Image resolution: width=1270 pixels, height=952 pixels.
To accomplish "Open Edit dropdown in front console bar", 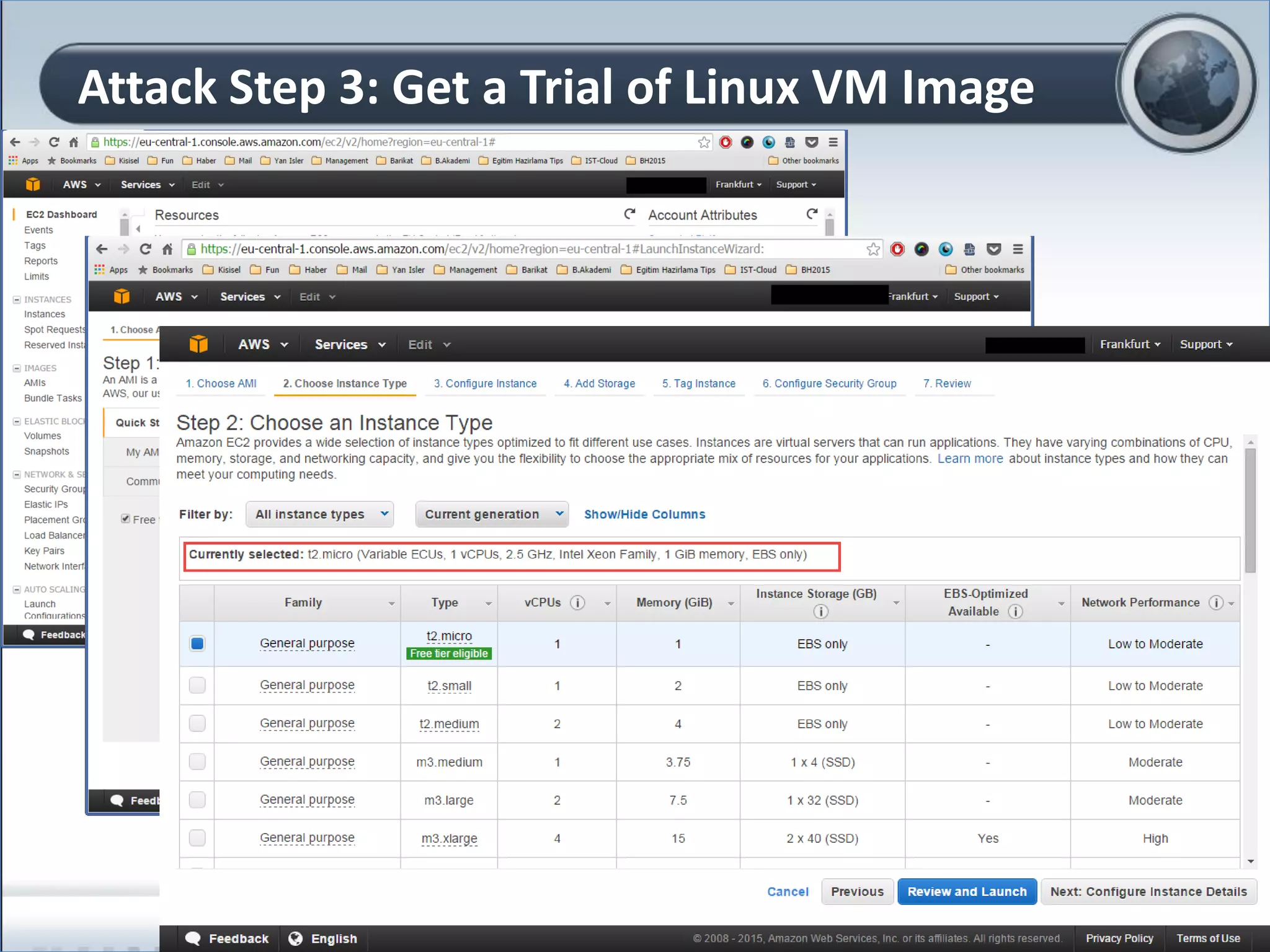I will pyautogui.click(x=429, y=345).
